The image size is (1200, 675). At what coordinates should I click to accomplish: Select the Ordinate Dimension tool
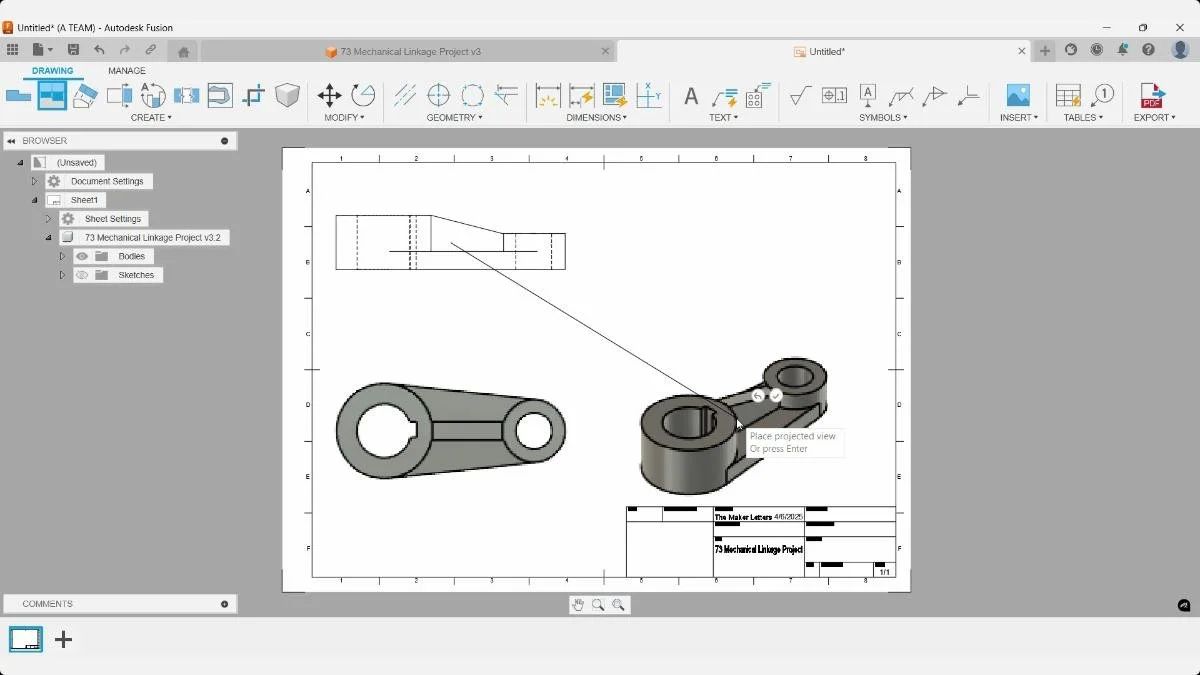[649, 96]
